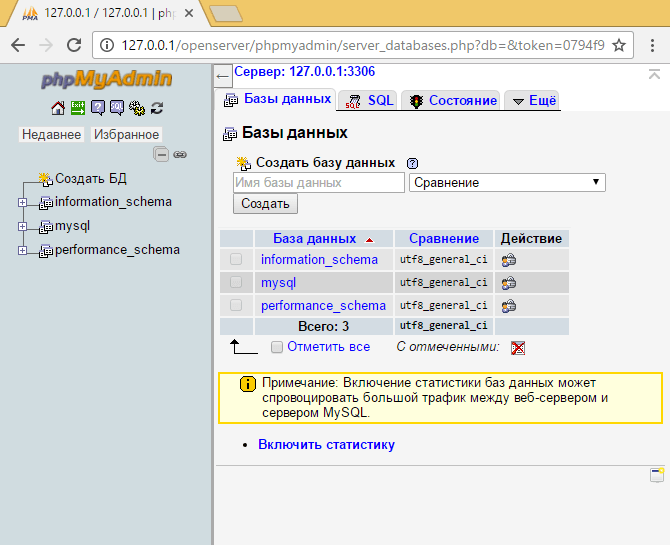Open the SQL tab

point(367,100)
